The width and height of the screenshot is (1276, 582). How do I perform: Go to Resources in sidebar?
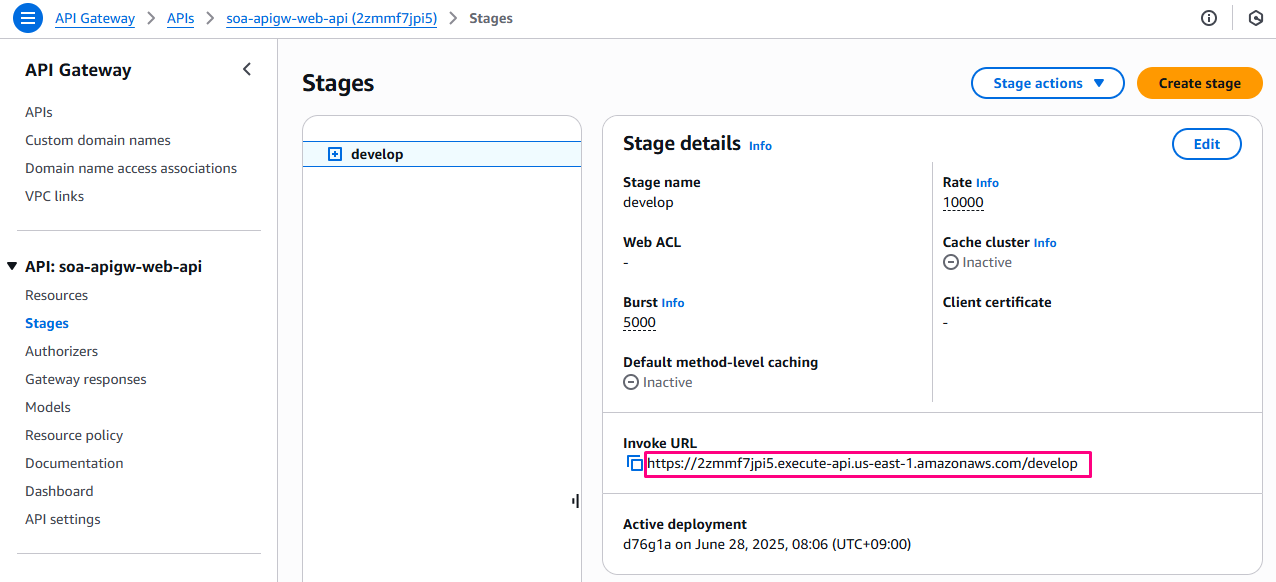56,295
